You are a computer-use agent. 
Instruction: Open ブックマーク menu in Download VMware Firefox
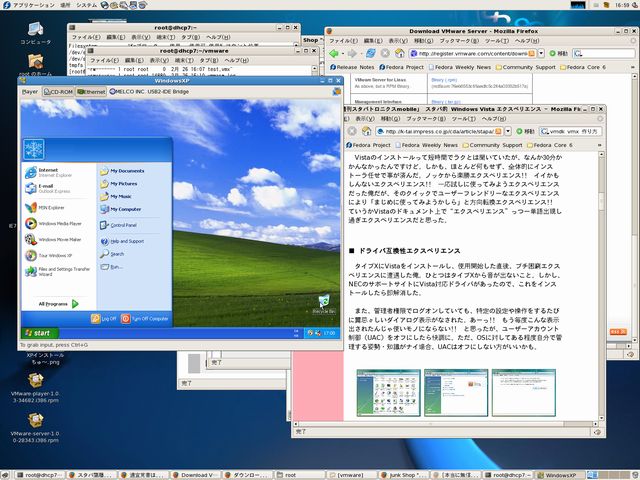[459, 41]
